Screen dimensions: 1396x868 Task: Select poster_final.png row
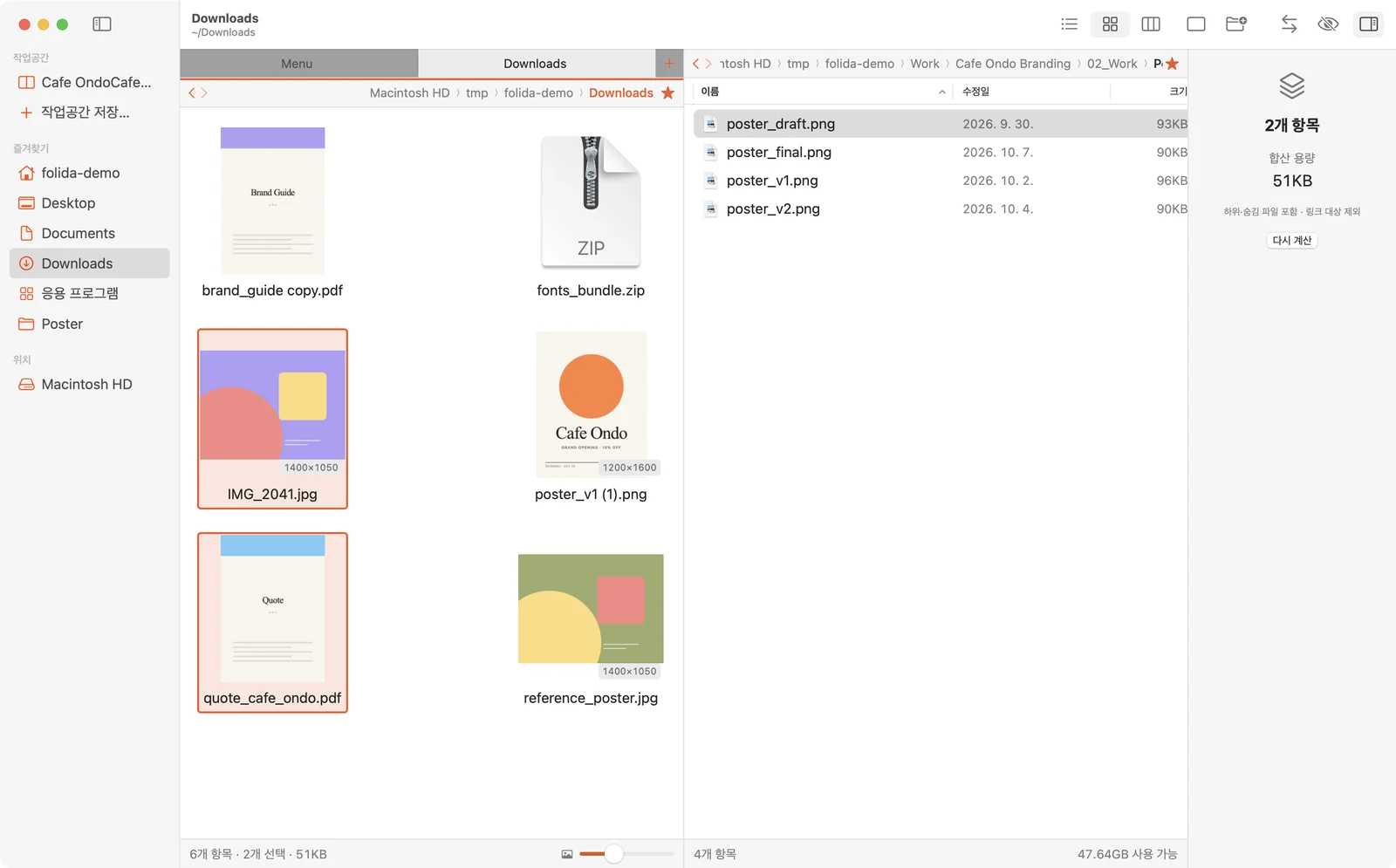pos(941,153)
